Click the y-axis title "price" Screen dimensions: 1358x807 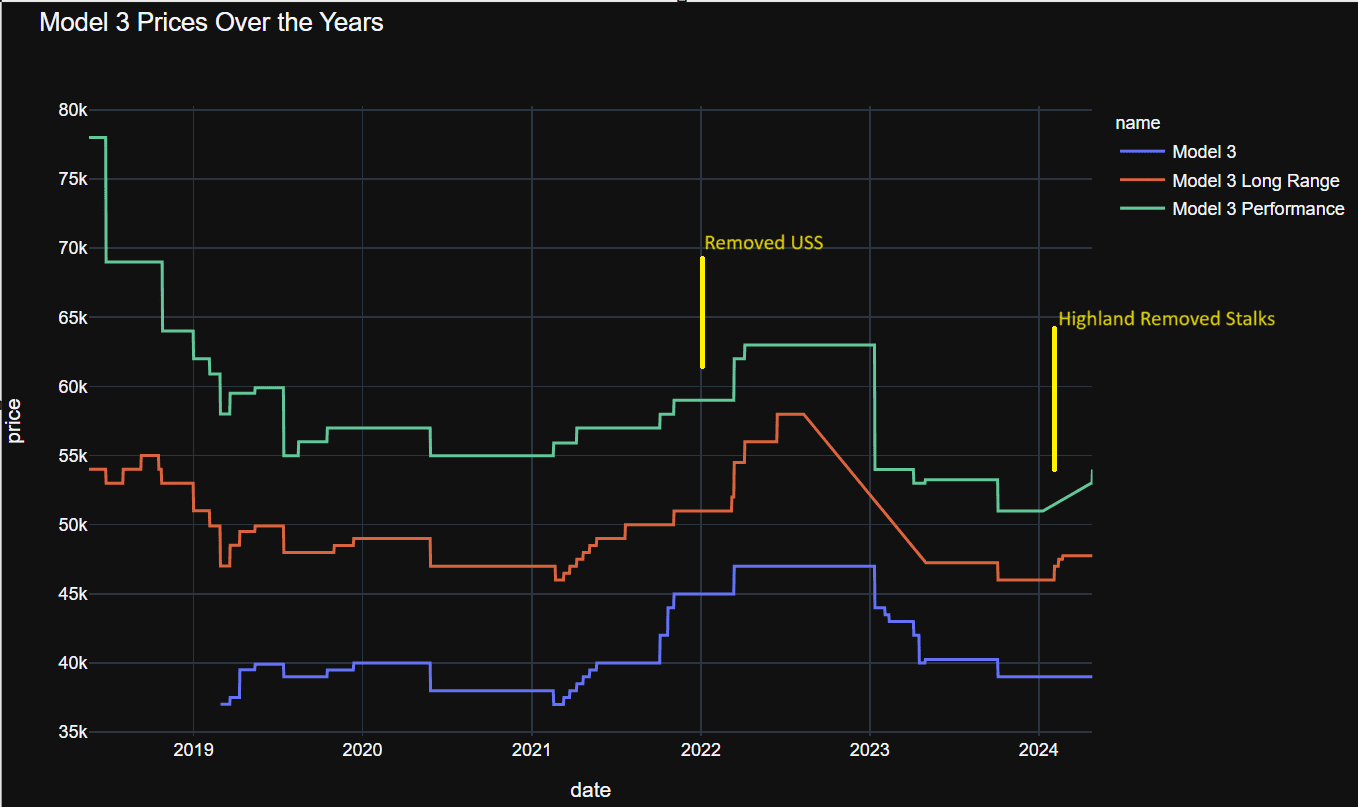pos(16,421)
